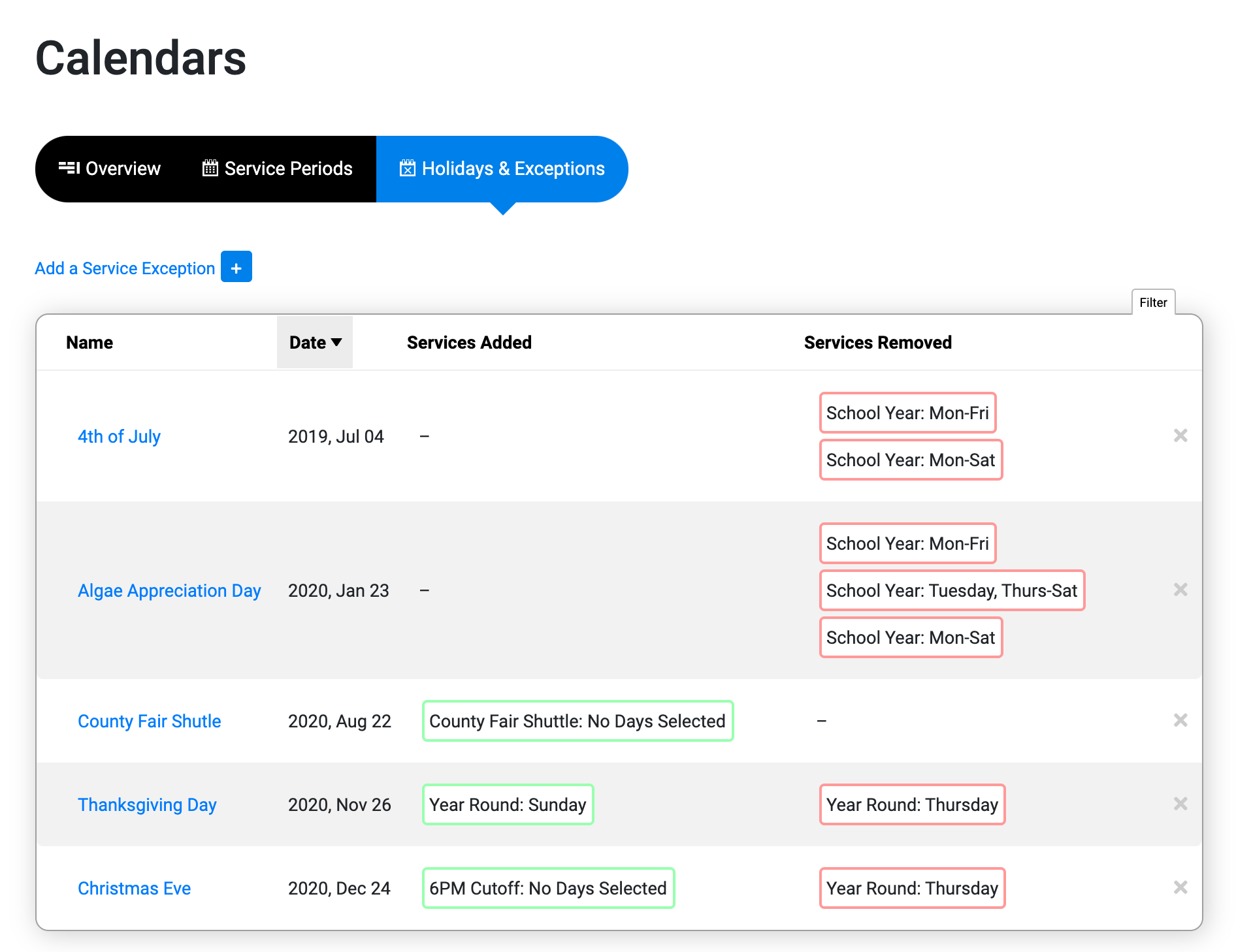The width and height of the screenshot is (1236, 952).
Task: Select School Year: Mon-Fri tag in 4th of July row
Action: (907, 413)
